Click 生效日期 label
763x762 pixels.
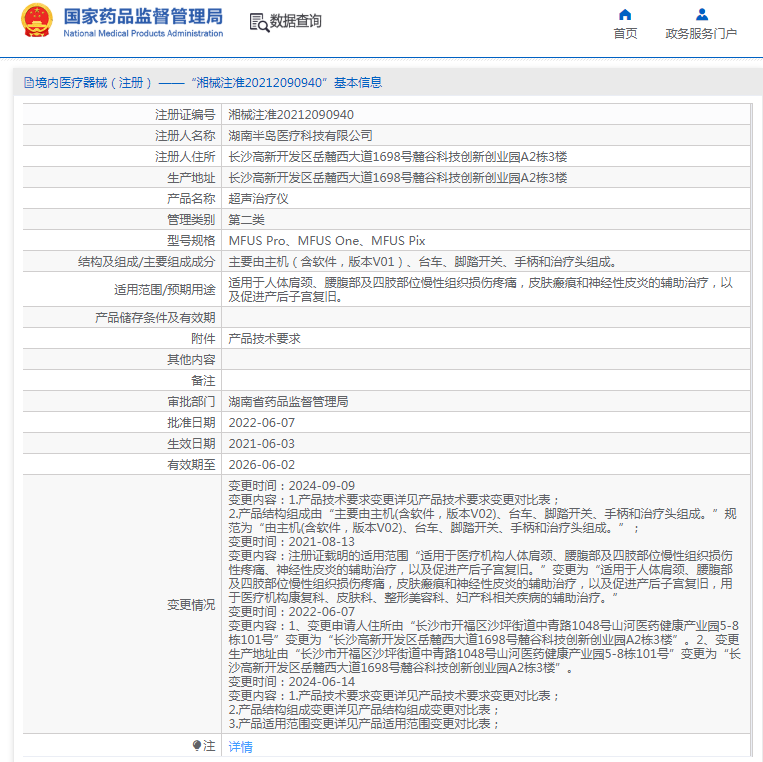pyautogui.click(x=191, y=444)
